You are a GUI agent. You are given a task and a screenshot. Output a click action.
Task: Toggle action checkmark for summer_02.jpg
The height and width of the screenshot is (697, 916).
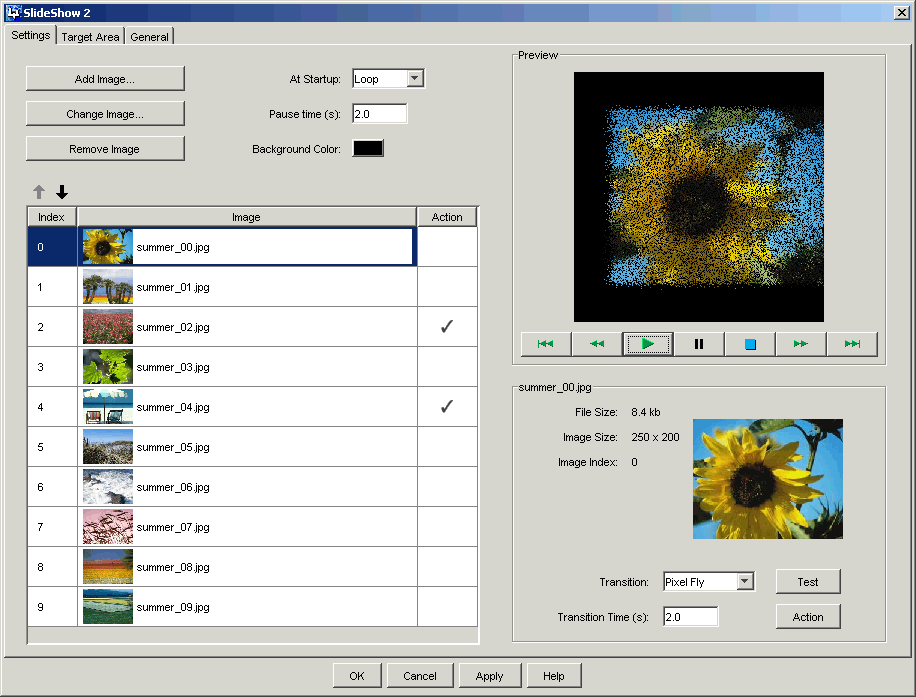tap(447, 327)
